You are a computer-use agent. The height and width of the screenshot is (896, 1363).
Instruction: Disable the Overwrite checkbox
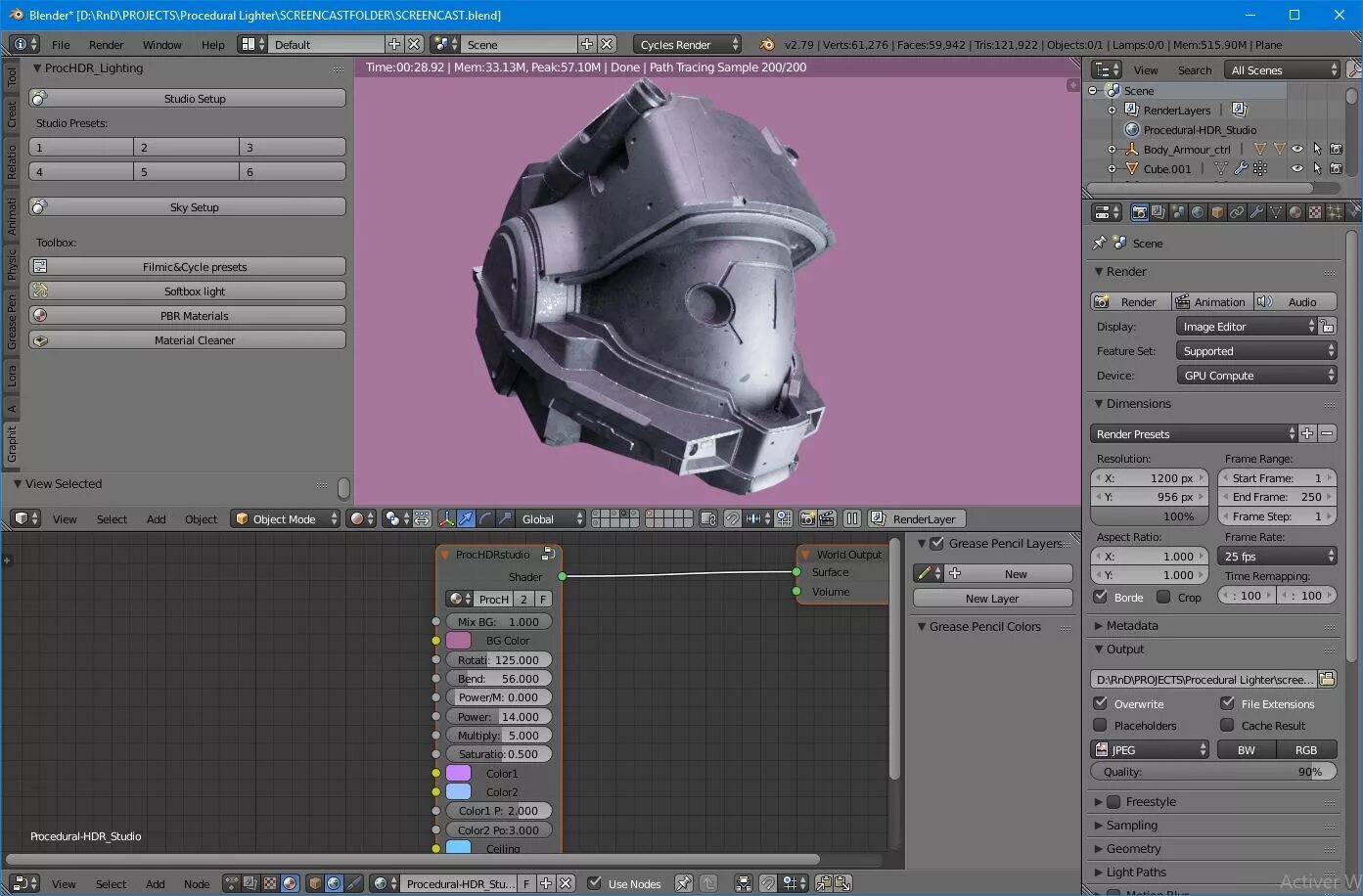tap(1101, 703)
